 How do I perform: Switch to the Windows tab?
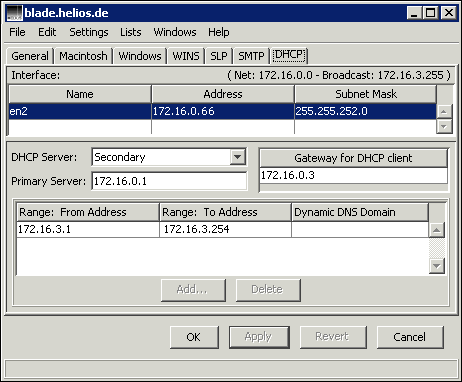140,56
